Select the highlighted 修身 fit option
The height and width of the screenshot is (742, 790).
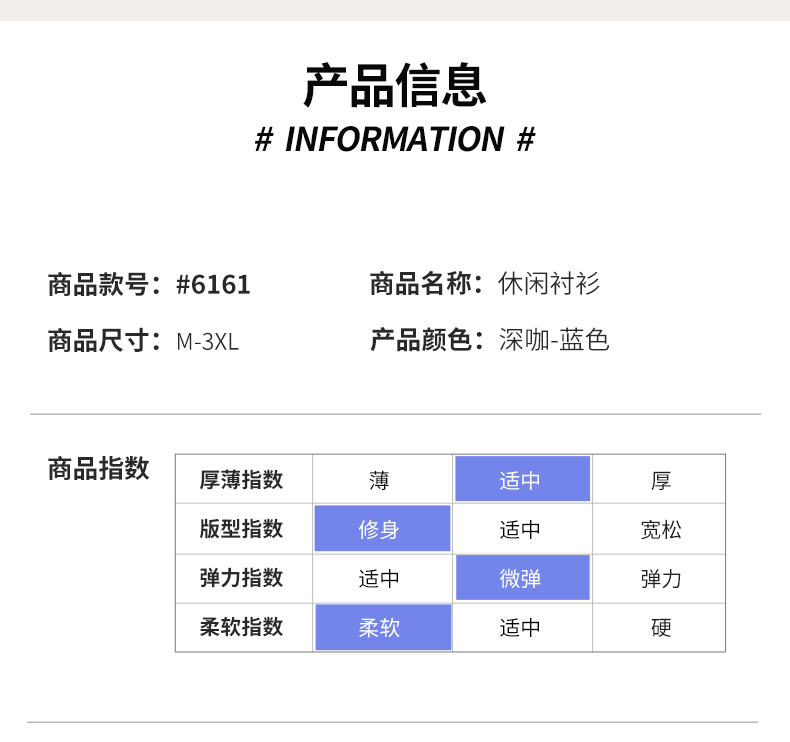tap(380, 529)
